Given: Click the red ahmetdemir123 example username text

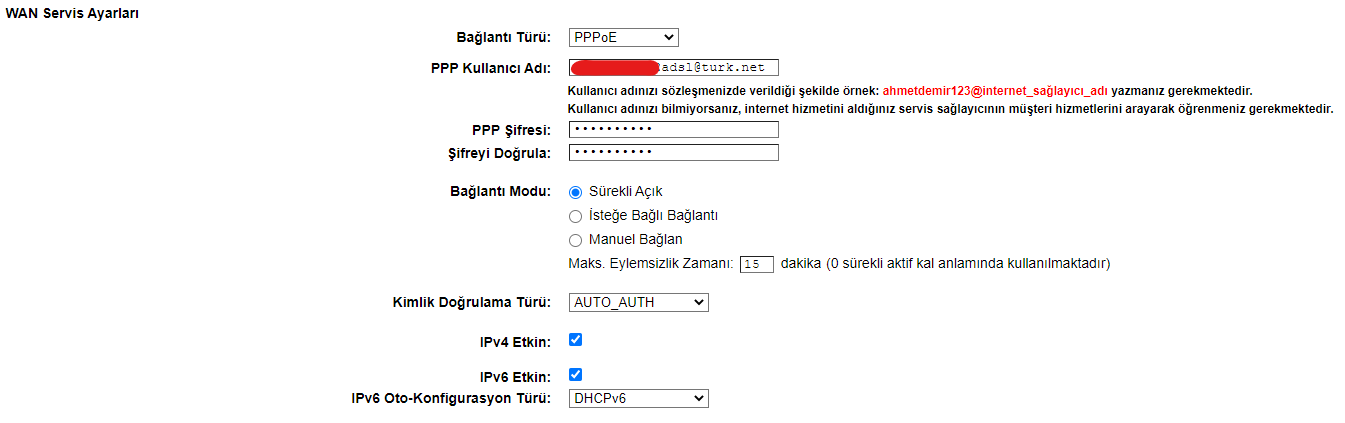Looking at the screenshot, I should [x=994, y=90].
